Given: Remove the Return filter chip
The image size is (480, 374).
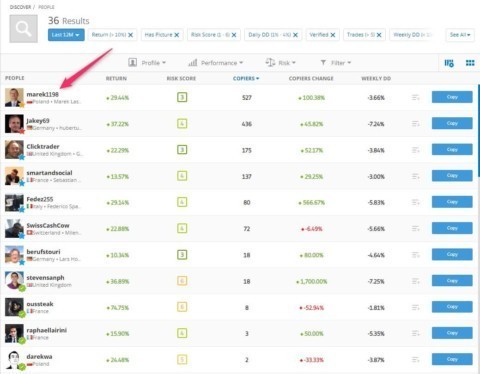Looking at the screenshot, I should pos(131,35).
